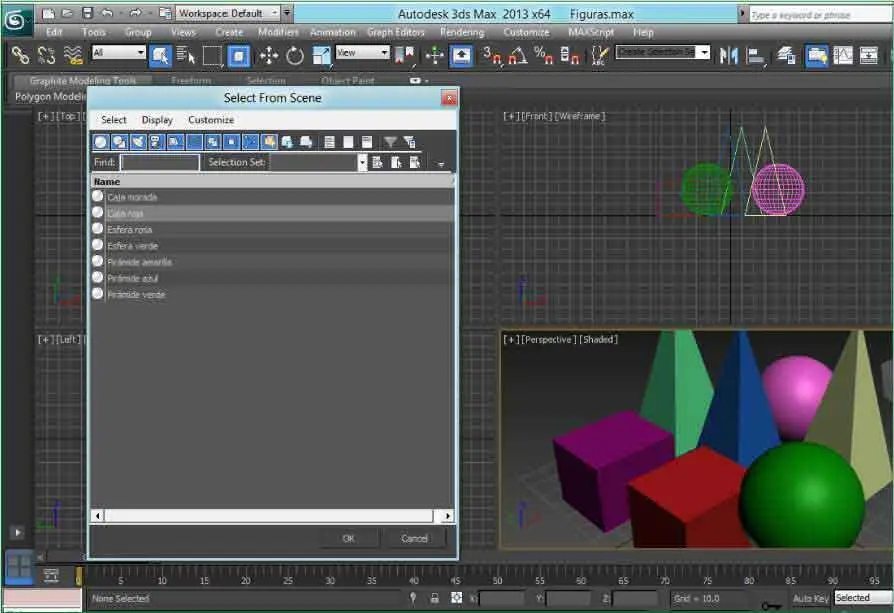Click Display All in Select From Scene toolbar
The image size is (894, 613).
click(x=330, y=142)
